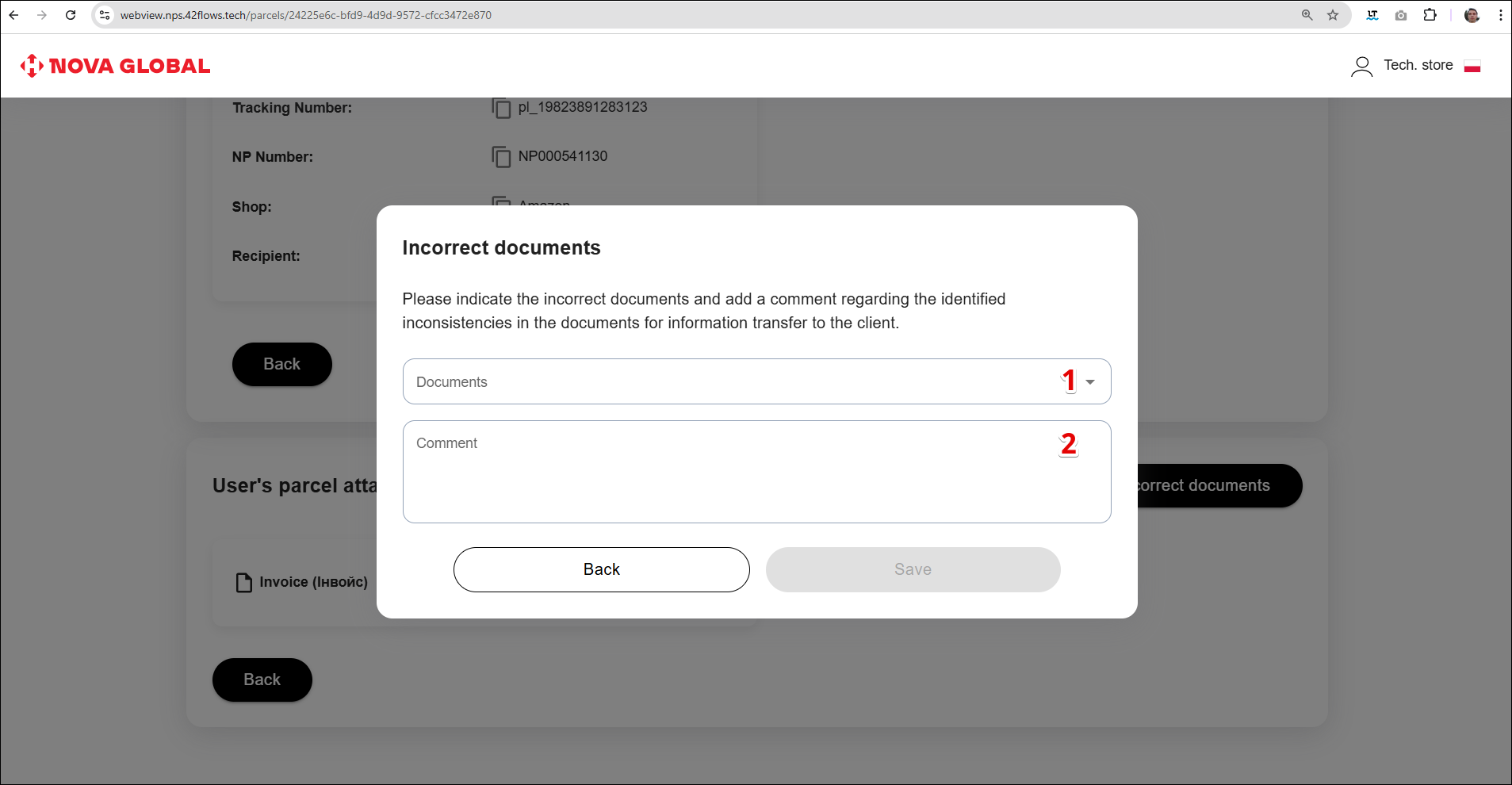
Task: Bookmark this page with star icon
Action: (x=1333, y=15)
